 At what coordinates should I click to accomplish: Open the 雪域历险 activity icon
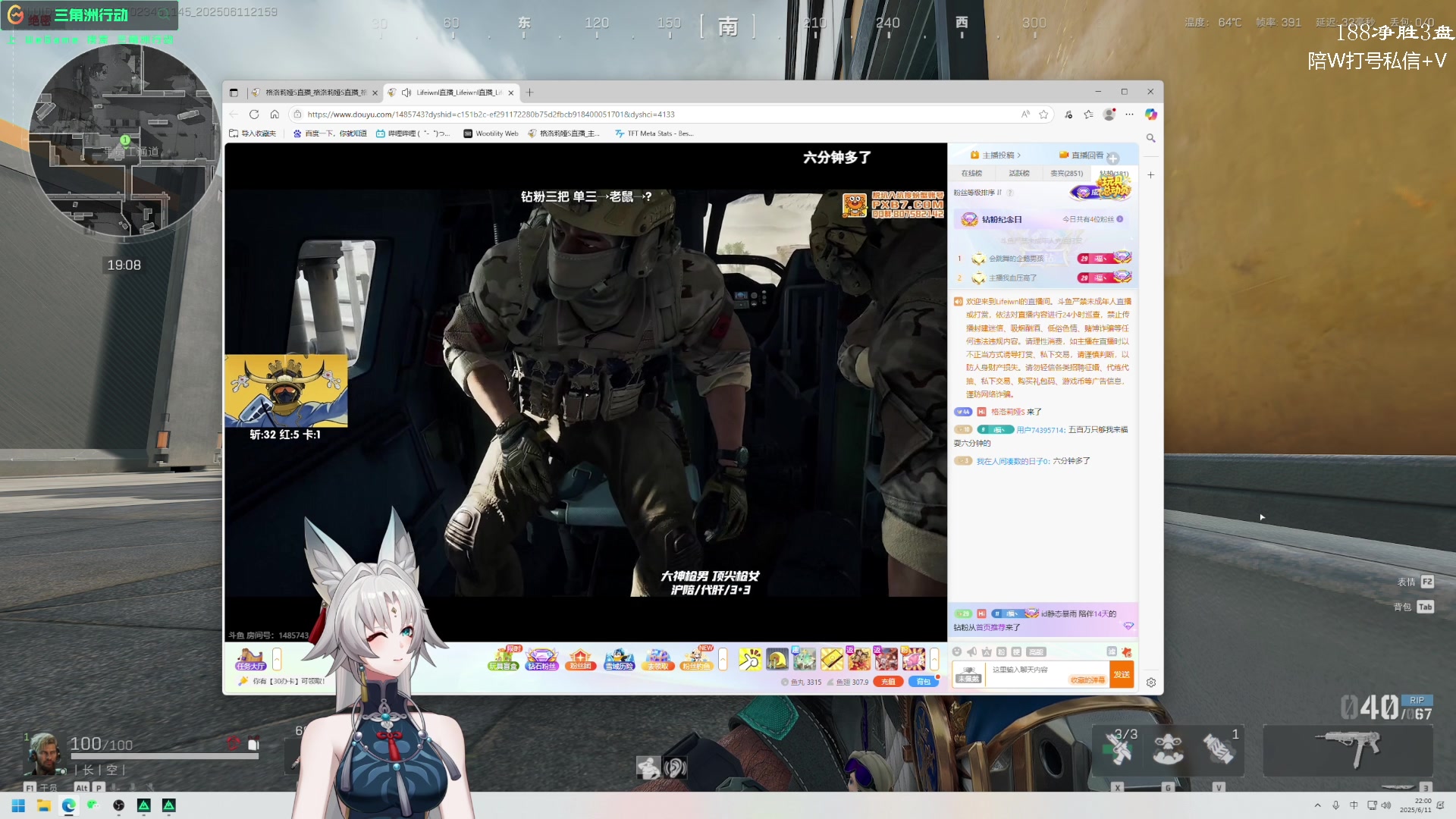tap(619, 659)
